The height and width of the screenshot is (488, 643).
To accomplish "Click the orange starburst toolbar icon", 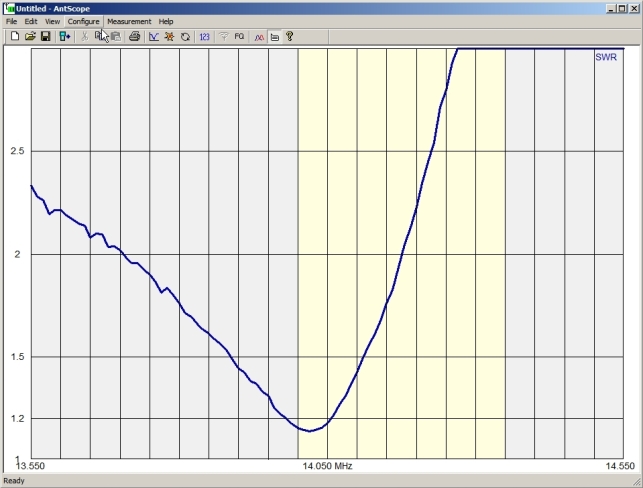I will 169,36.
